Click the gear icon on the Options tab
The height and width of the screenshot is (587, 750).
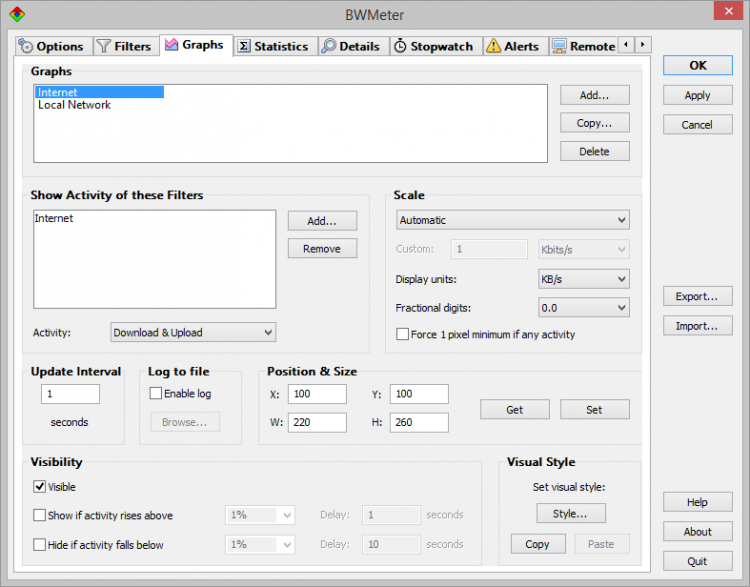coord(25,46)
